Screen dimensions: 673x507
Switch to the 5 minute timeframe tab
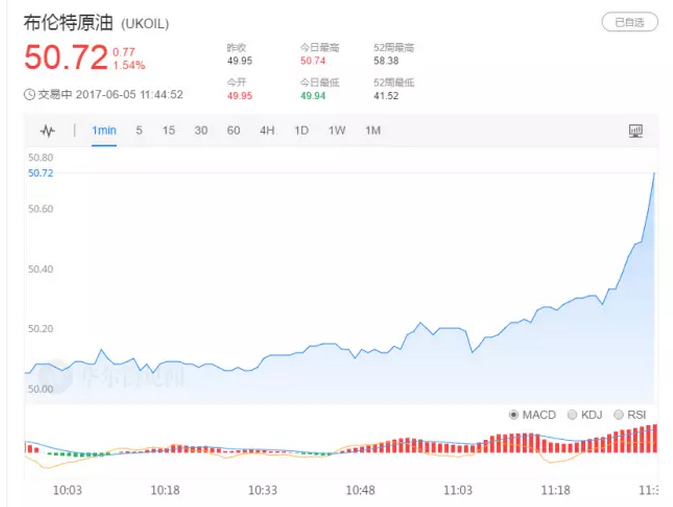(139, 131)
